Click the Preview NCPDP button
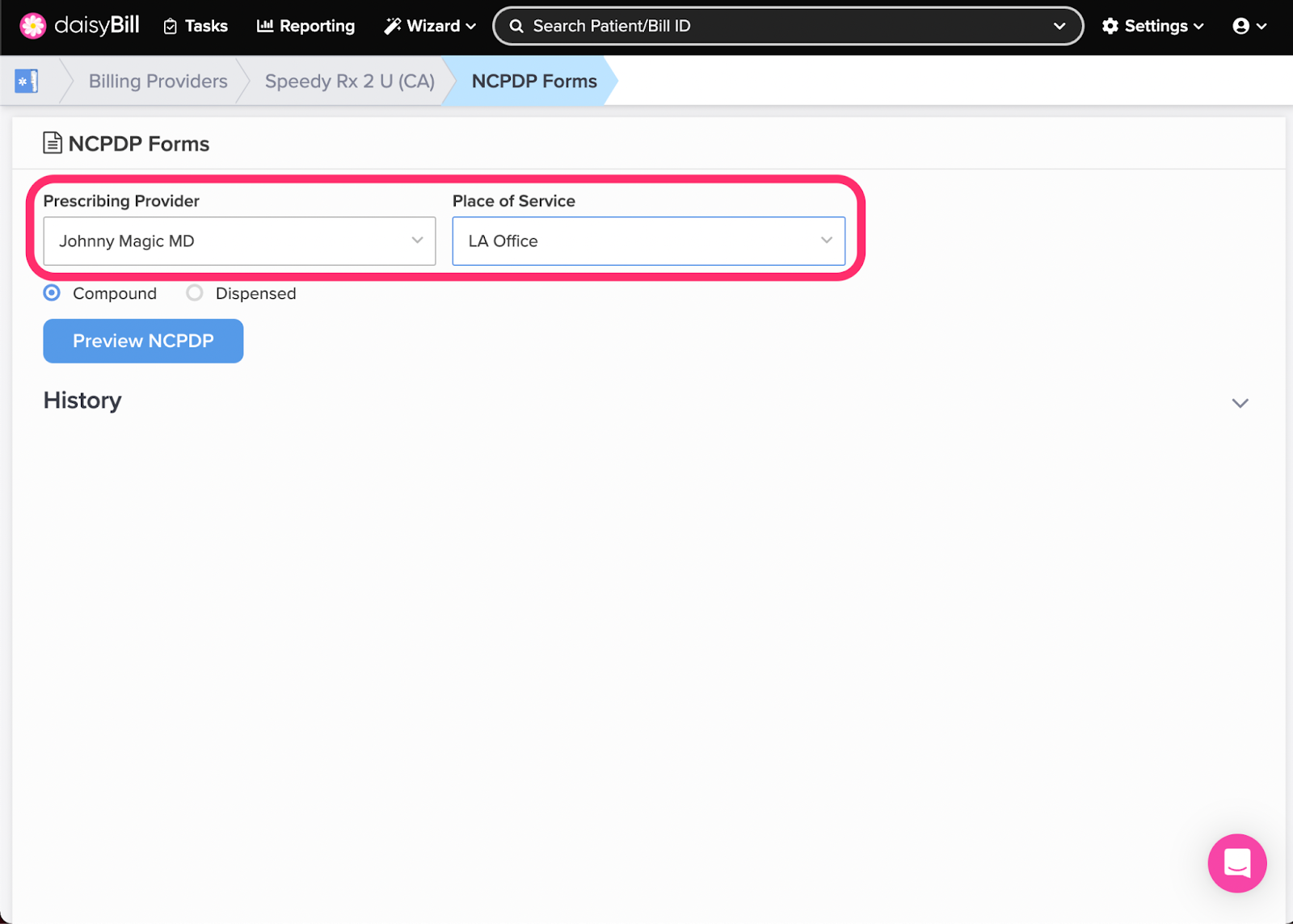Image resolution: width=1293 pixels, height=924 pixels. 143,341
